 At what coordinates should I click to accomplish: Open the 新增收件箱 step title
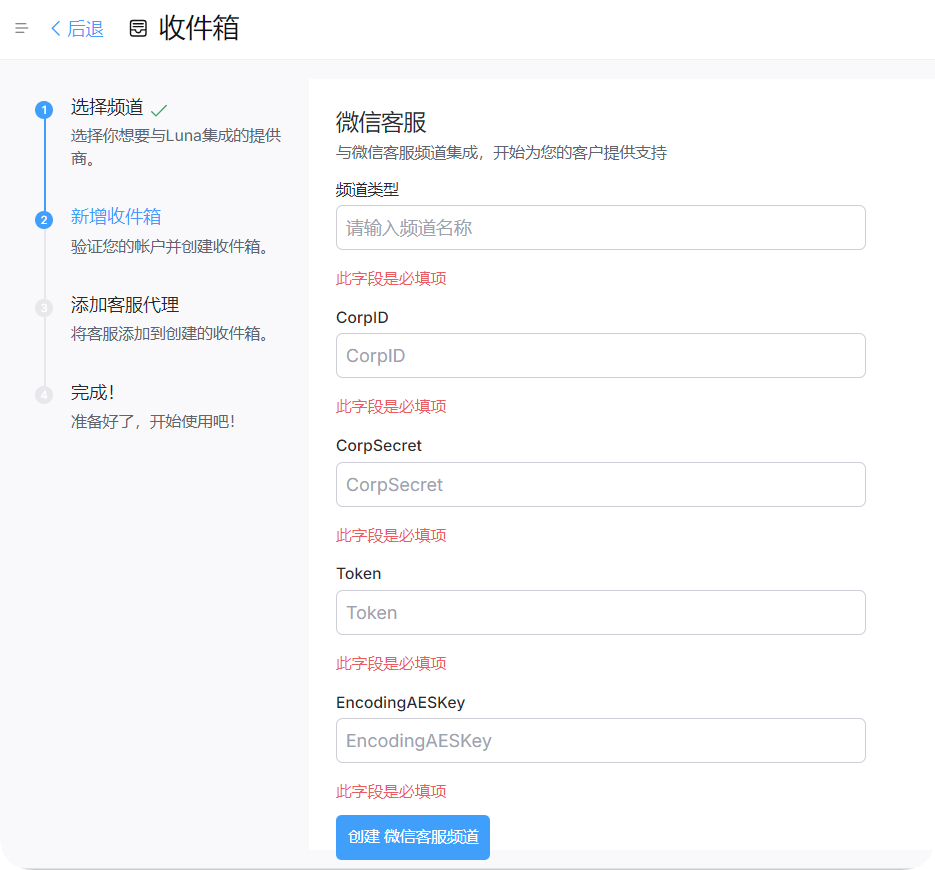click(116, 216)
